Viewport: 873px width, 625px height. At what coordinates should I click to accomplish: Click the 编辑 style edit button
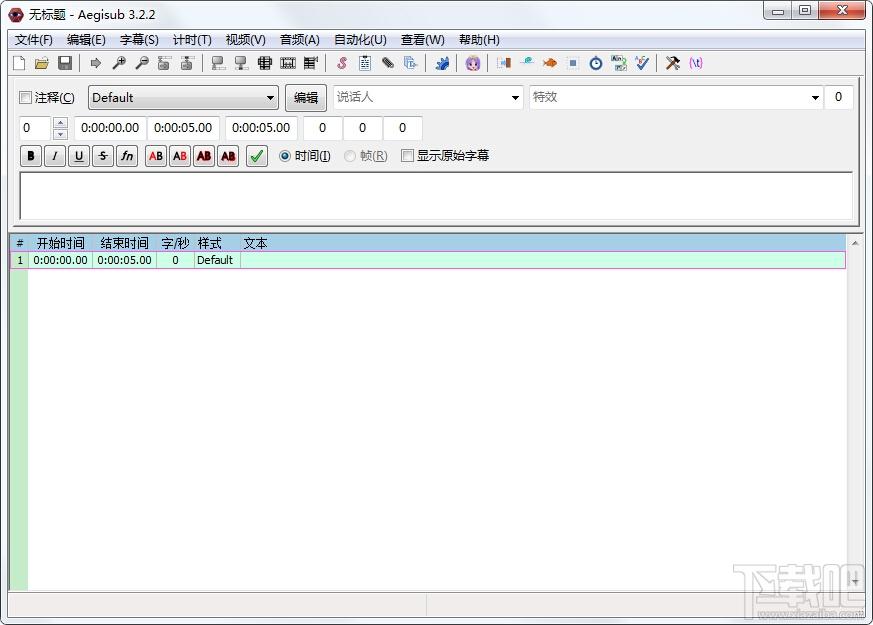(306, 98)
